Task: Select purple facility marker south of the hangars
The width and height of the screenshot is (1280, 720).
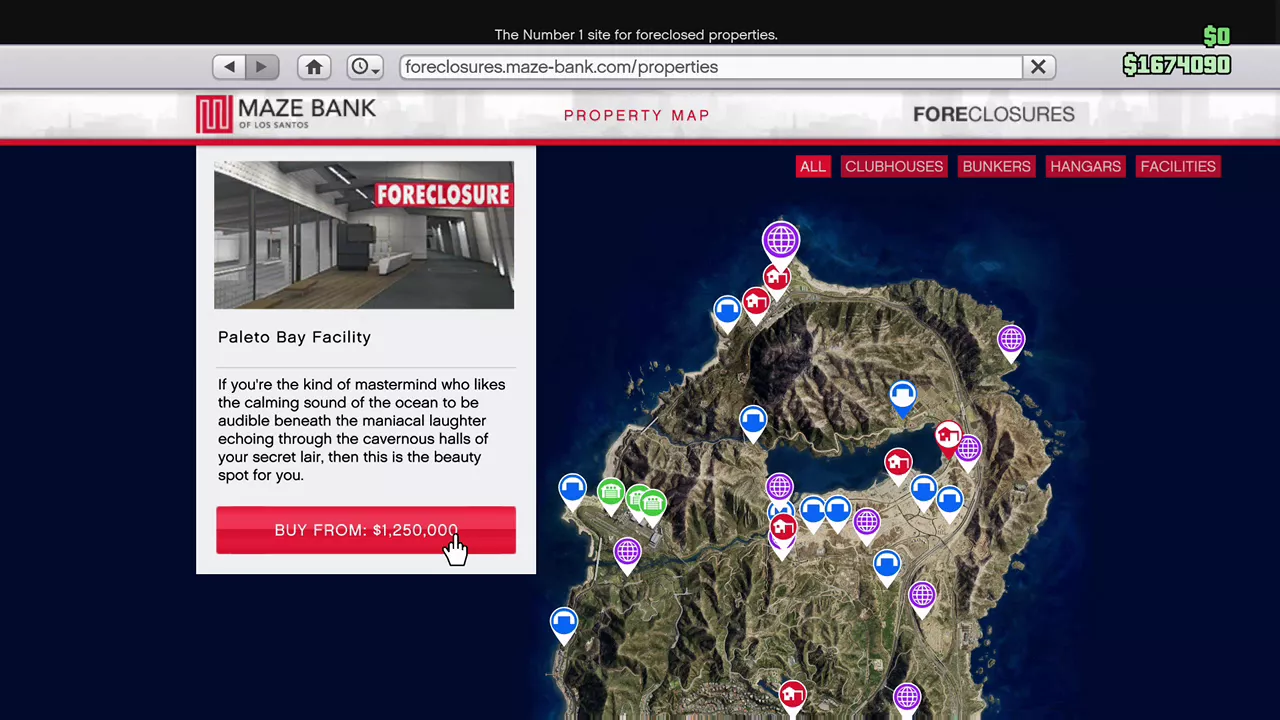Action: 627,552
